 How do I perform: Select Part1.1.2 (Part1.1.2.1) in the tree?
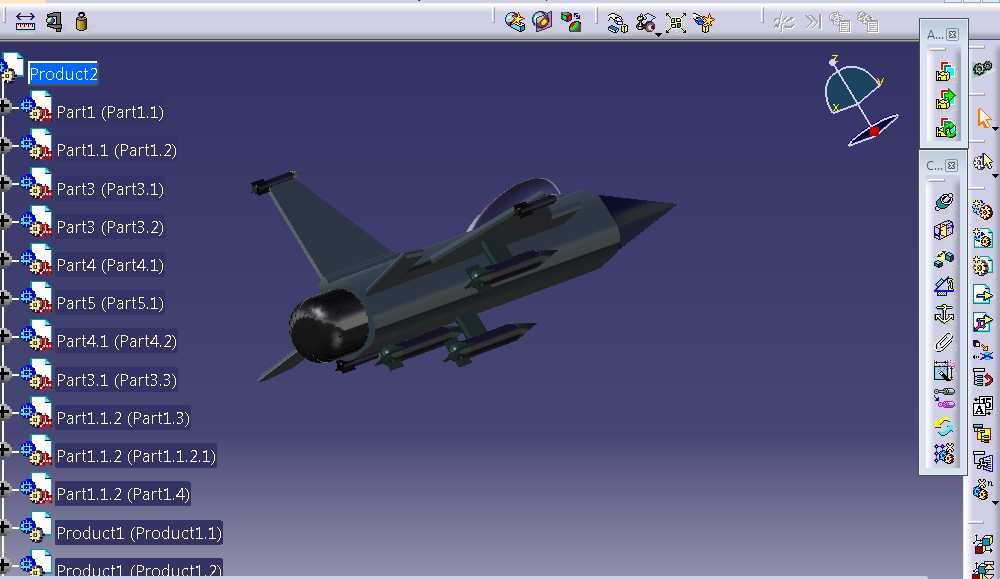pyautogui.click(x=136, y=457)
